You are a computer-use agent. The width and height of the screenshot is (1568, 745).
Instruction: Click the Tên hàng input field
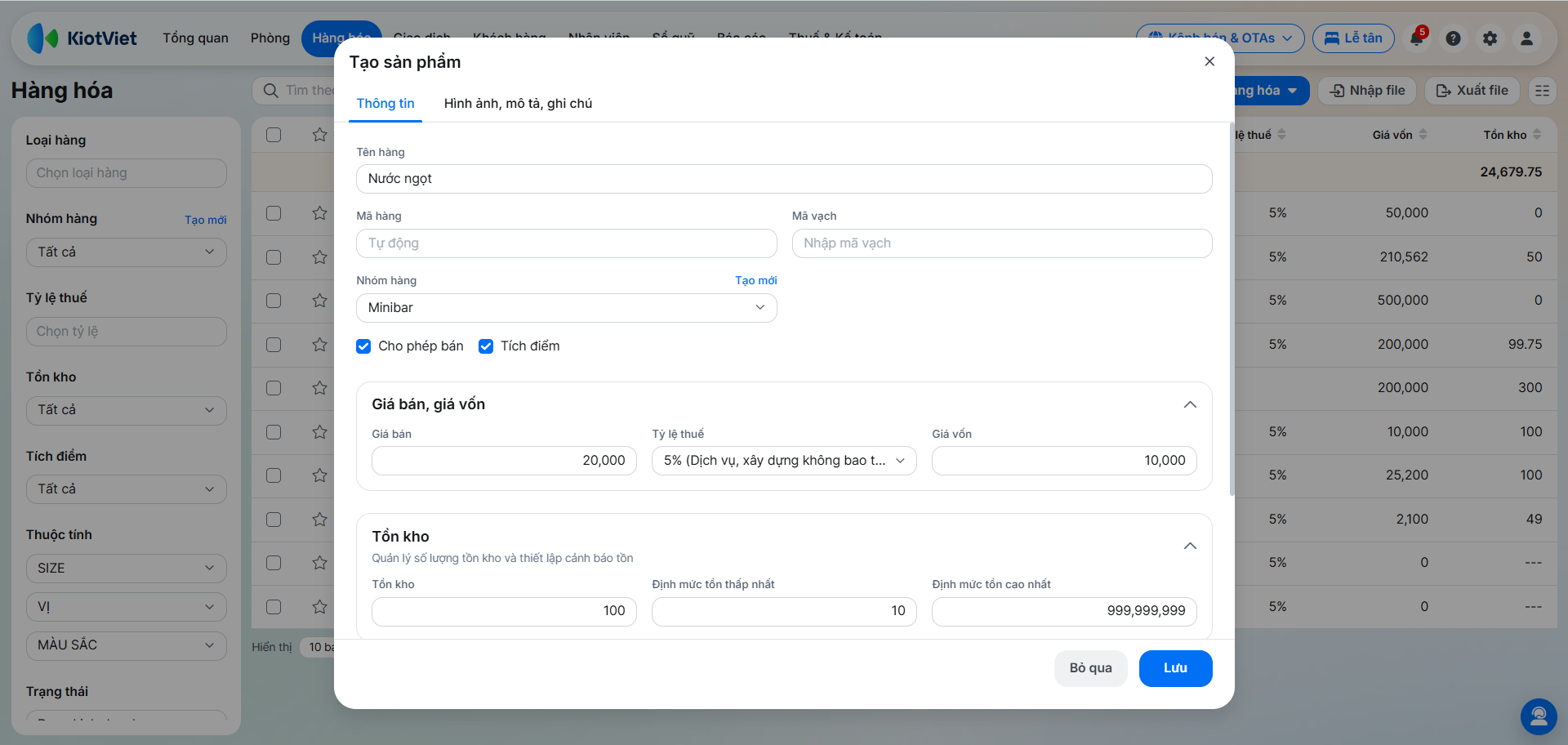click(x=784, y=179)
